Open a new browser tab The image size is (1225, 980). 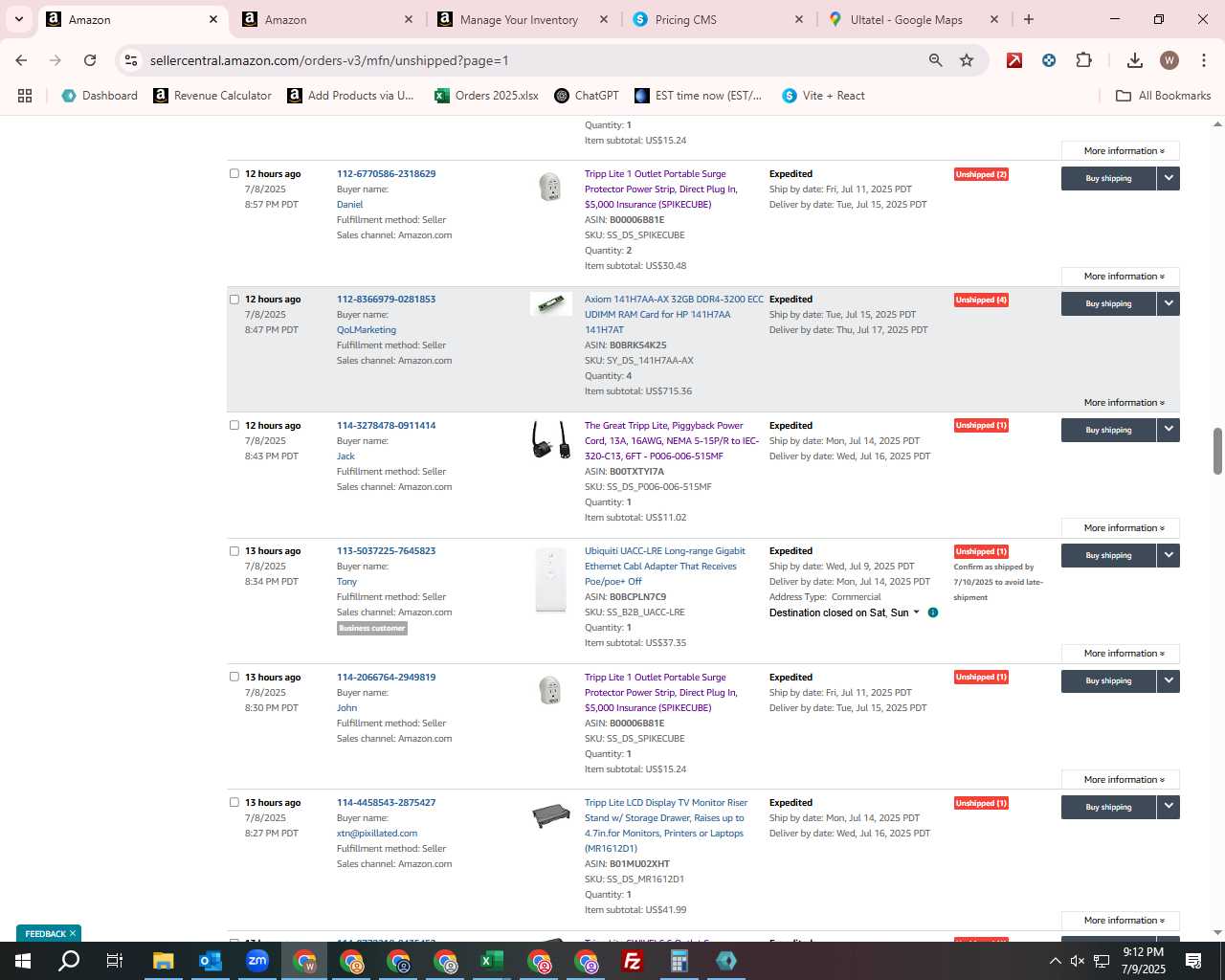click(x=1029, y=19)
